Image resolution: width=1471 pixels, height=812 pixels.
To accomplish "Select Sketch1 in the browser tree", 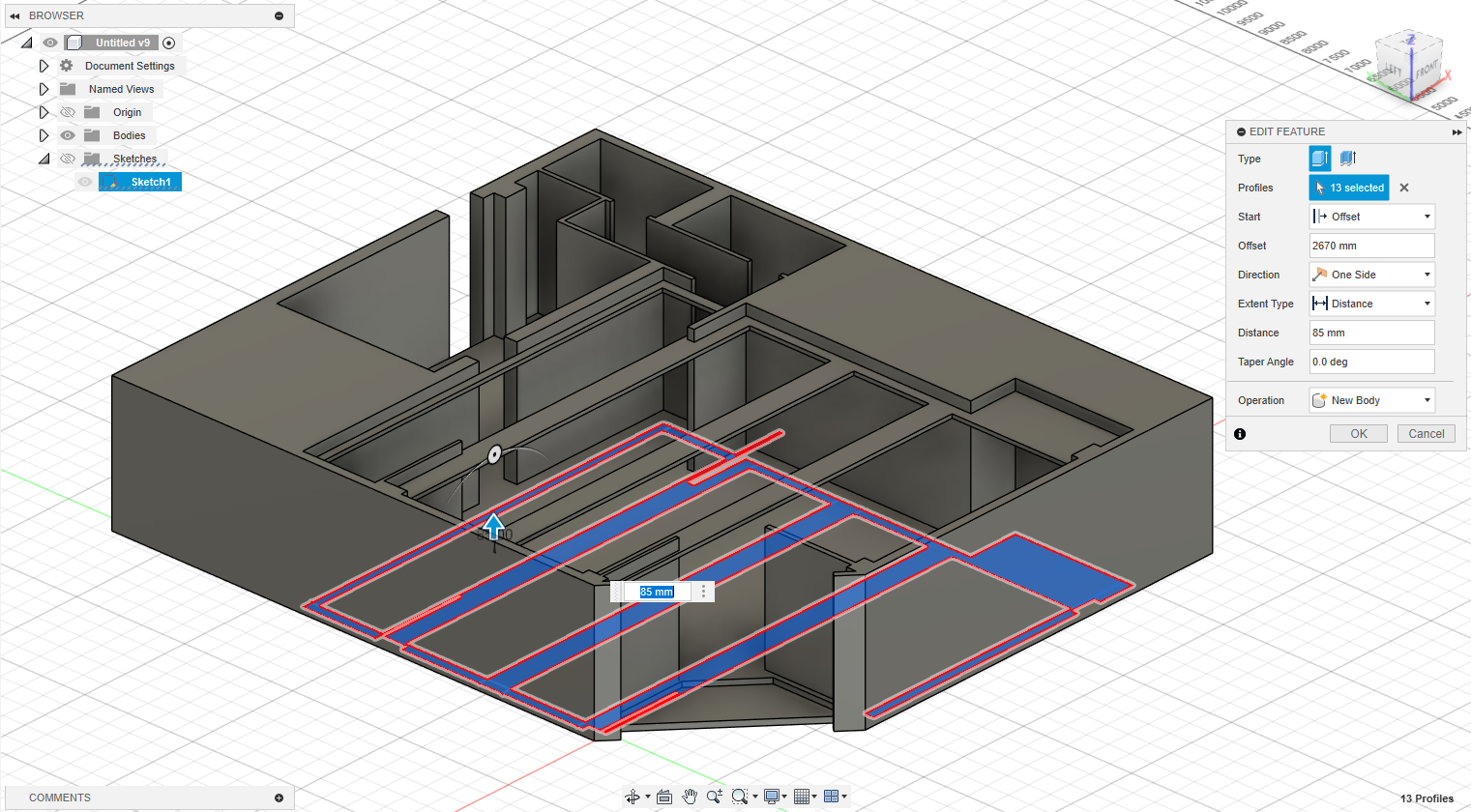I will [151, 182].
